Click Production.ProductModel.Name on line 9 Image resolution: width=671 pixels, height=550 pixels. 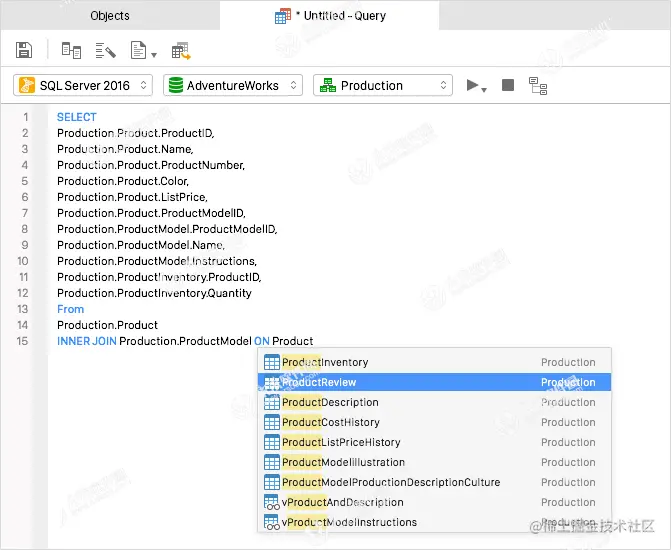(141, 245)
